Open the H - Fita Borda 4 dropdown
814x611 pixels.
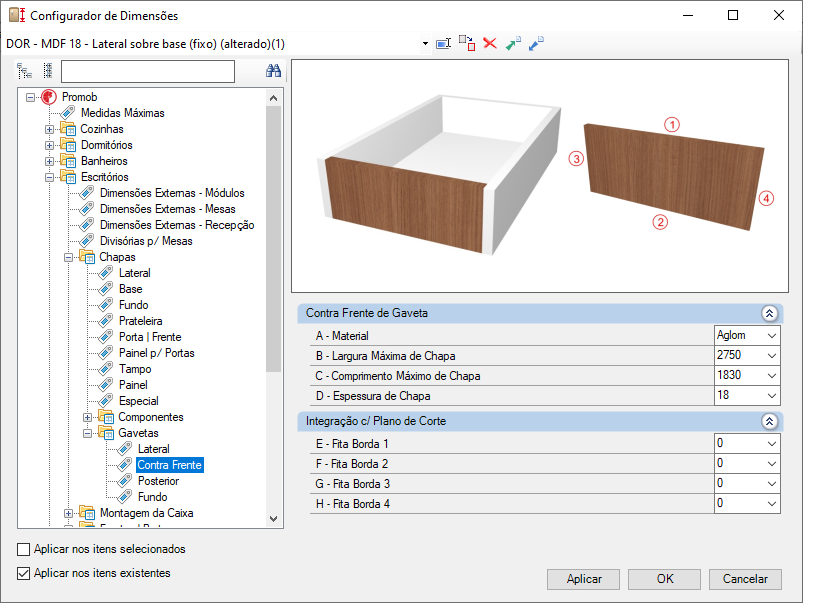point(772,504)
